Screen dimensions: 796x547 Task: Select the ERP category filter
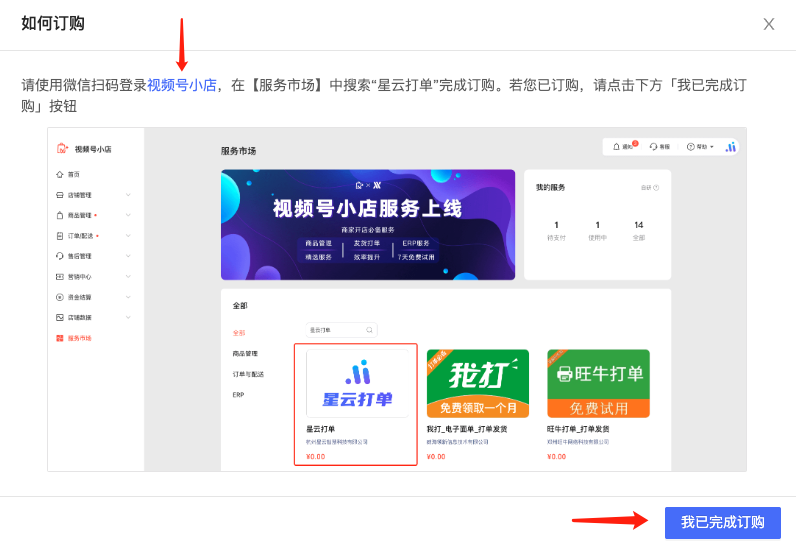point(238,394)
